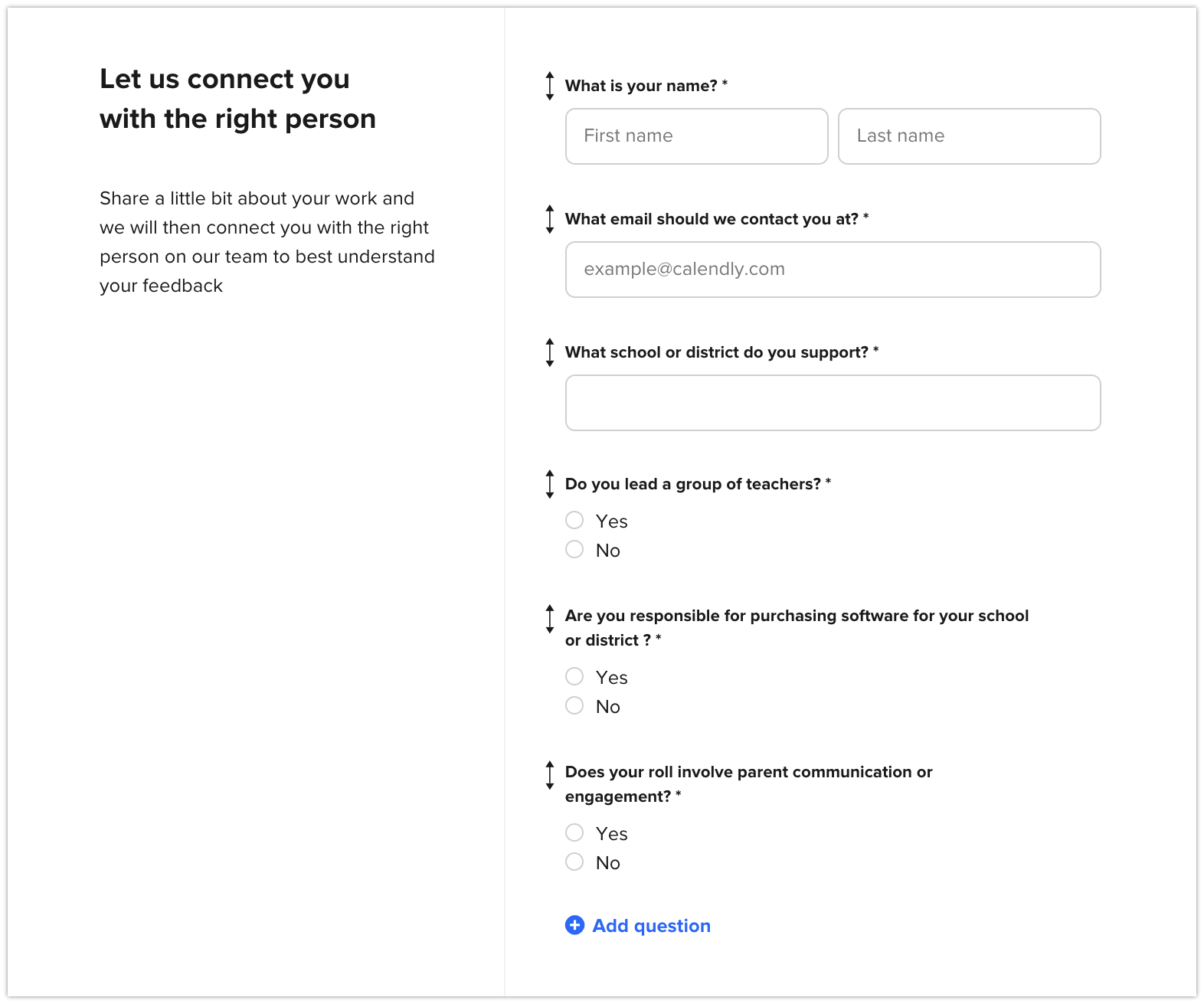Click the "Do you lead a group of teachers?" label

pyautogui.click(x=692, y=484)
